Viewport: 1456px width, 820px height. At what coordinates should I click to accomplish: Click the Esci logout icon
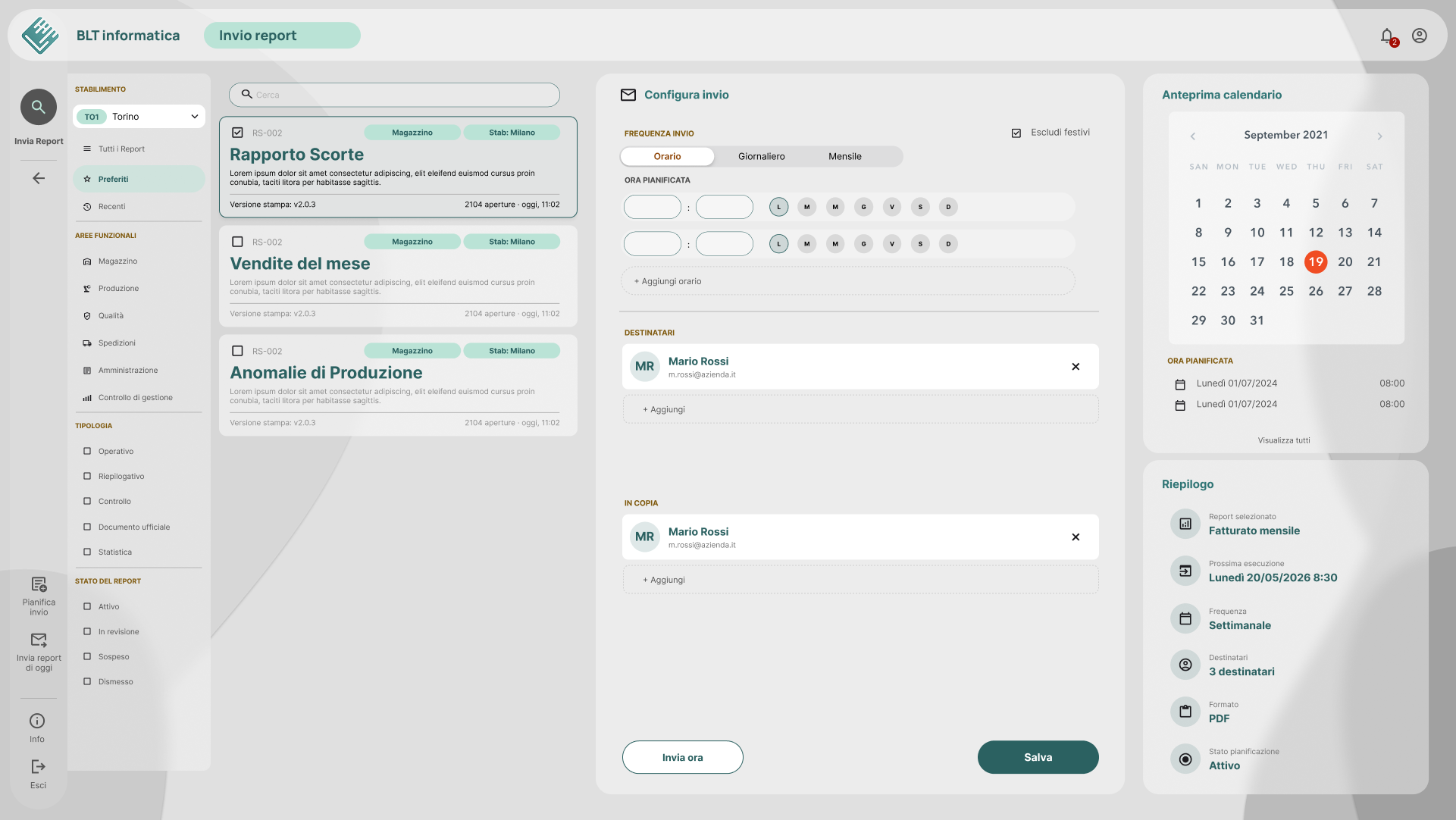(x=39, y=767)
